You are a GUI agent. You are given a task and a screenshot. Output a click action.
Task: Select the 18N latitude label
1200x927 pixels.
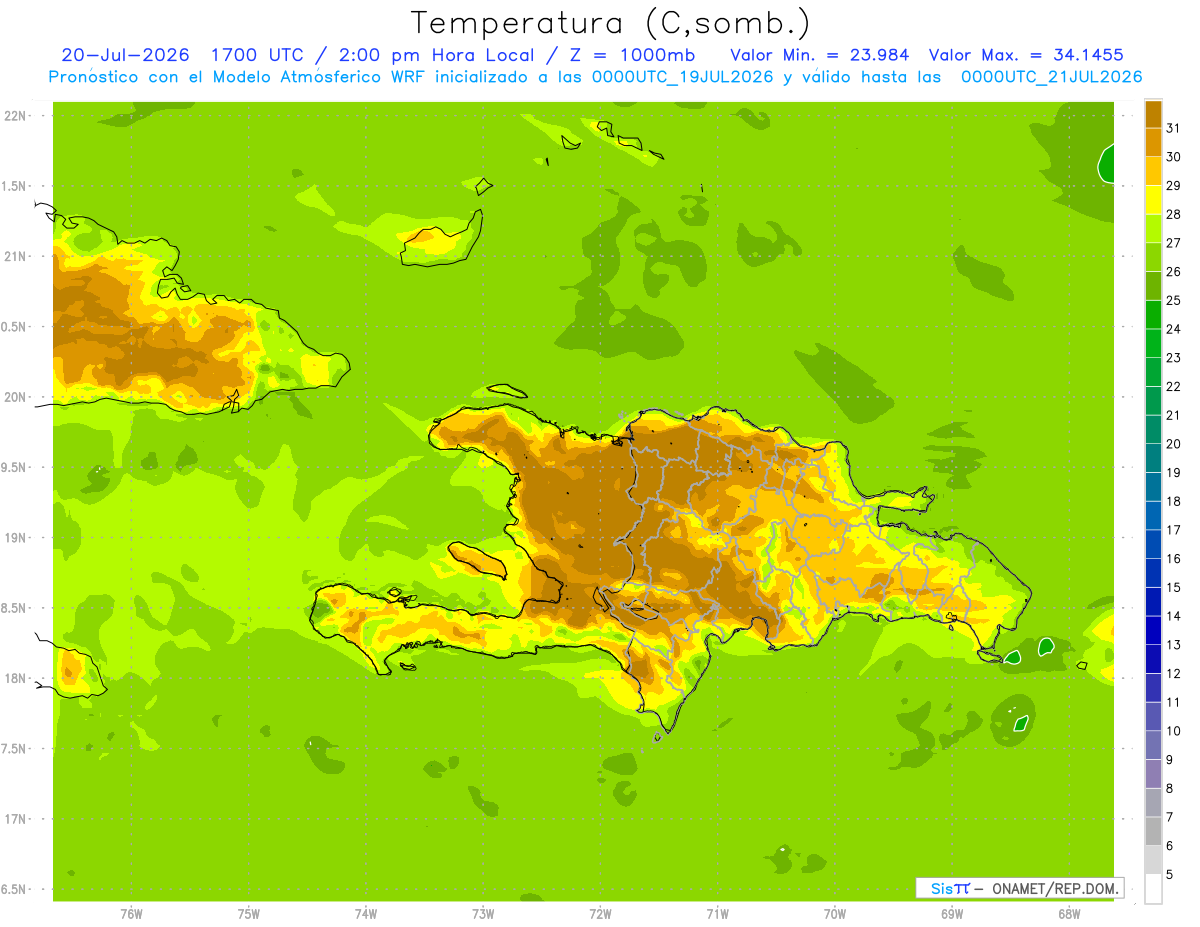tap(14, 678)
